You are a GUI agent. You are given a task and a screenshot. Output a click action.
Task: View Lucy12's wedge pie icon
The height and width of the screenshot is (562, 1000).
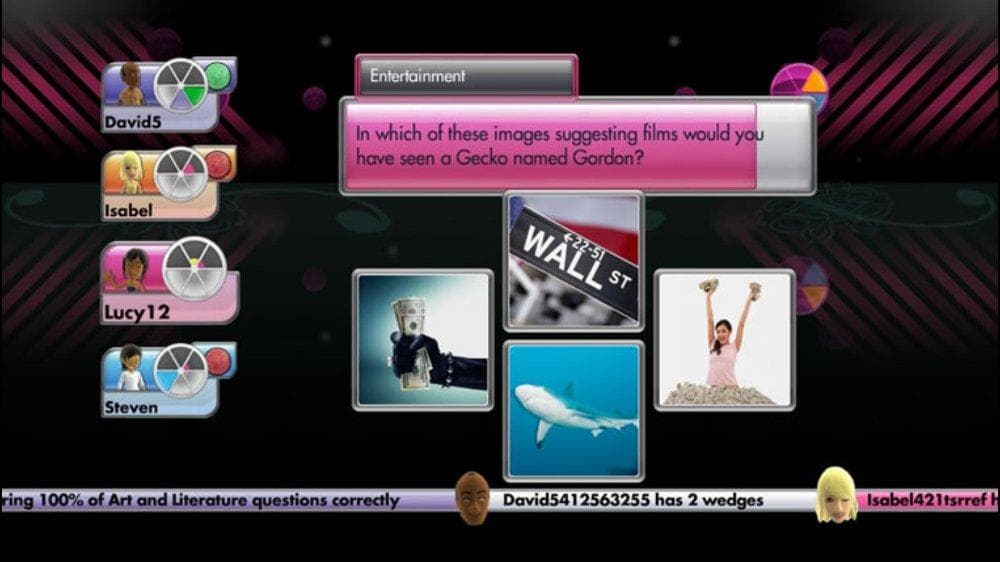[x=193, y=268]
